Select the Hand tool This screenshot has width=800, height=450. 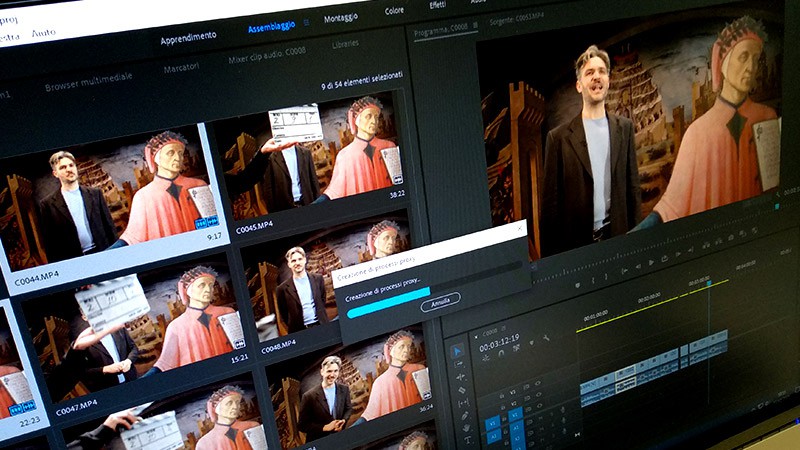click(x=467, y=428)
